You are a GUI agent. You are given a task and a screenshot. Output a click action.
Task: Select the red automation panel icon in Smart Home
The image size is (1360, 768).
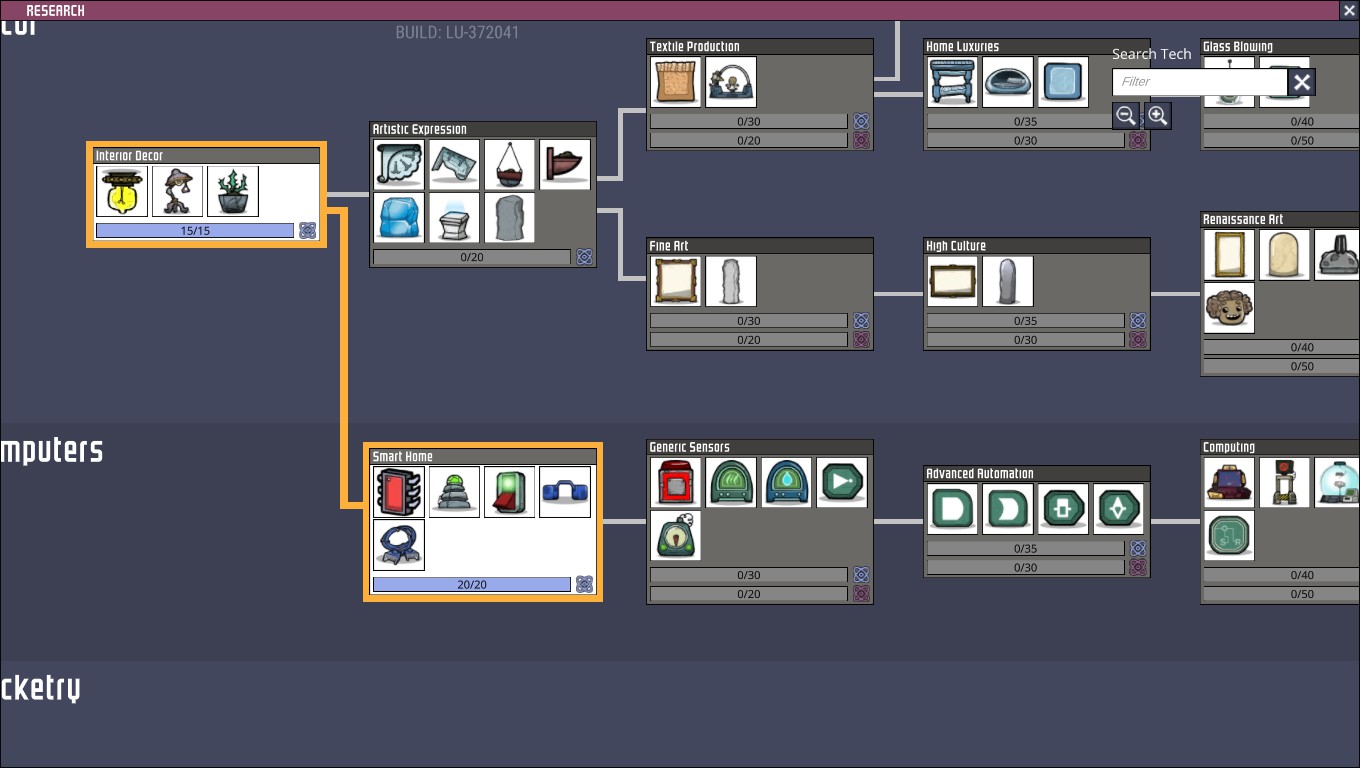tap(399, 492)
